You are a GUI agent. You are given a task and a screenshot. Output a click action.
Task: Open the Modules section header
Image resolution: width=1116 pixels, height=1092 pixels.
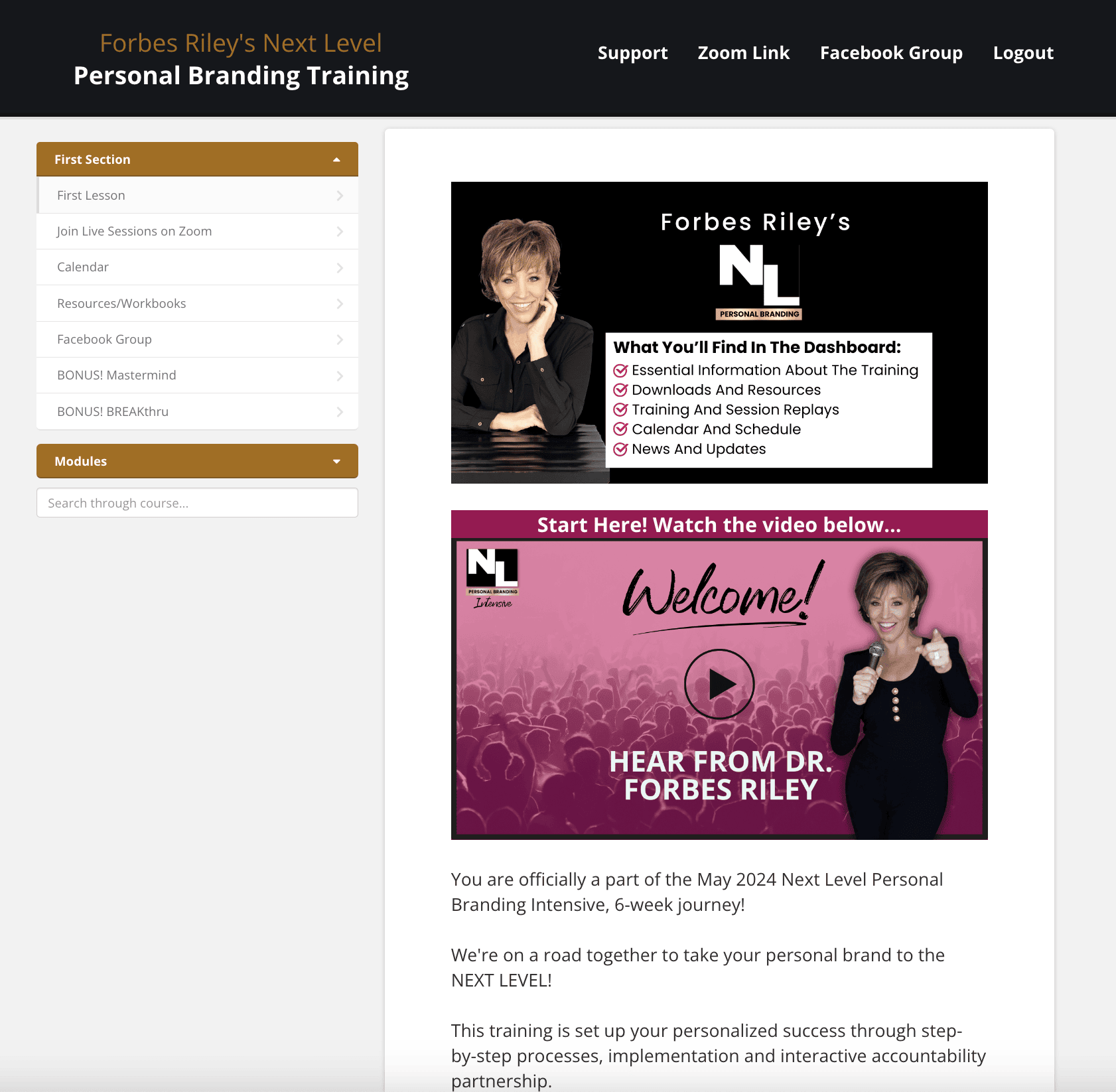coord(197,461)
